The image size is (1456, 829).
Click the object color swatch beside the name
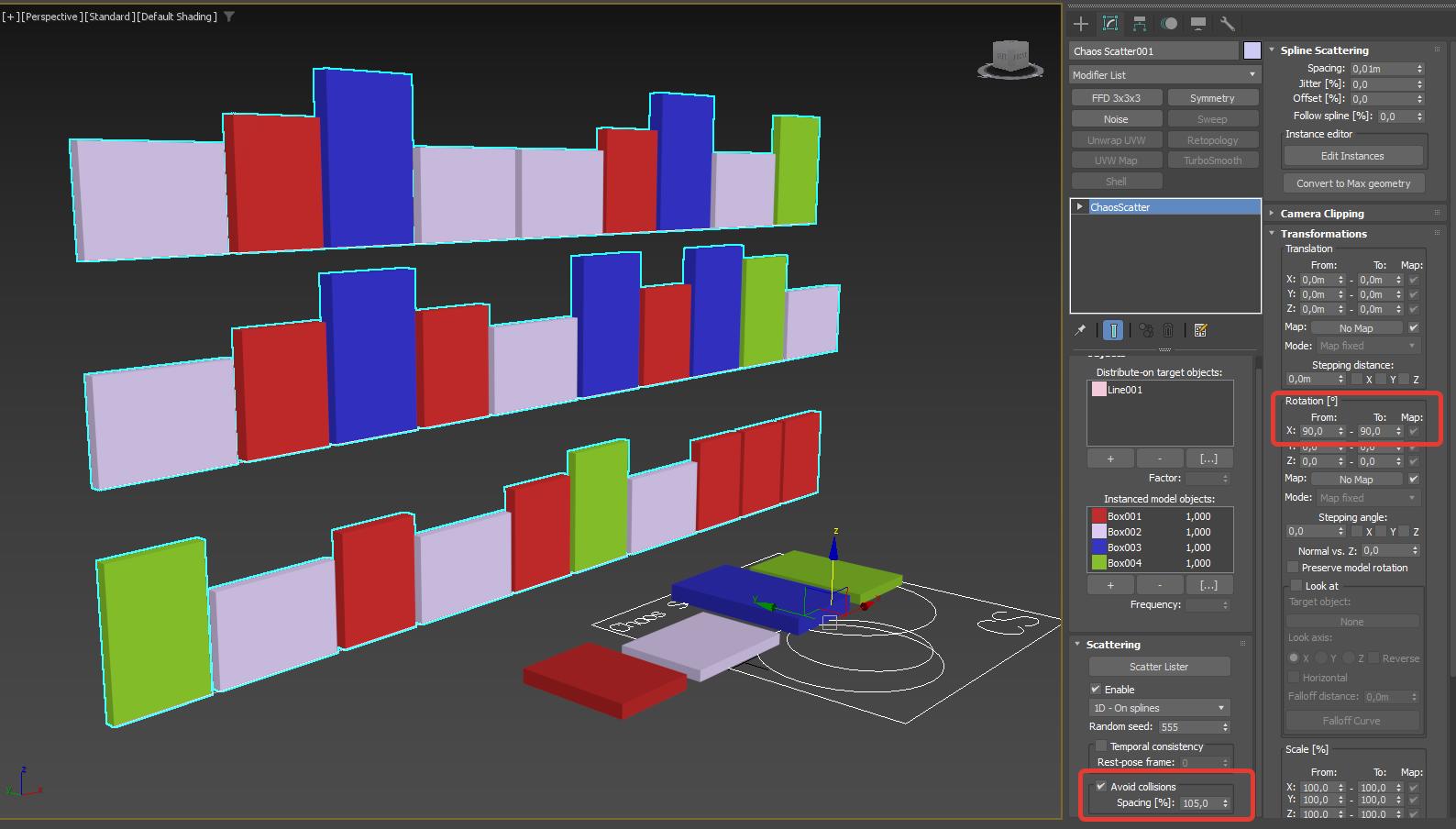click(1252, 51)
